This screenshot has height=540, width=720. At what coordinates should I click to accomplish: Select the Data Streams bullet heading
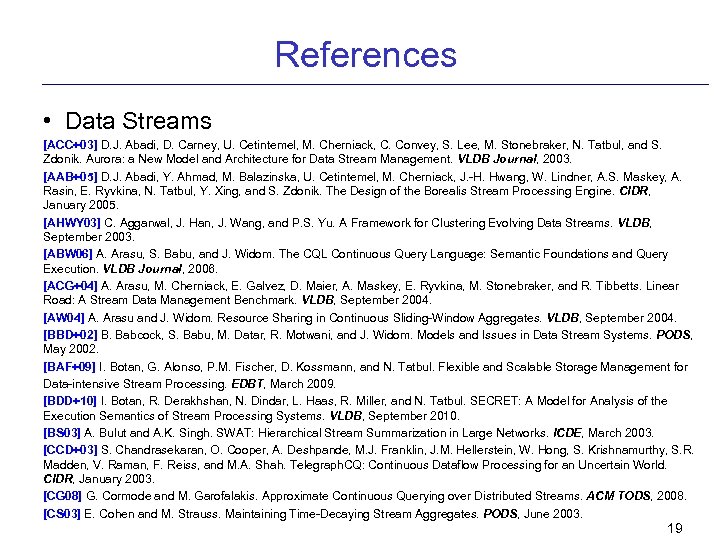(138, 121)
